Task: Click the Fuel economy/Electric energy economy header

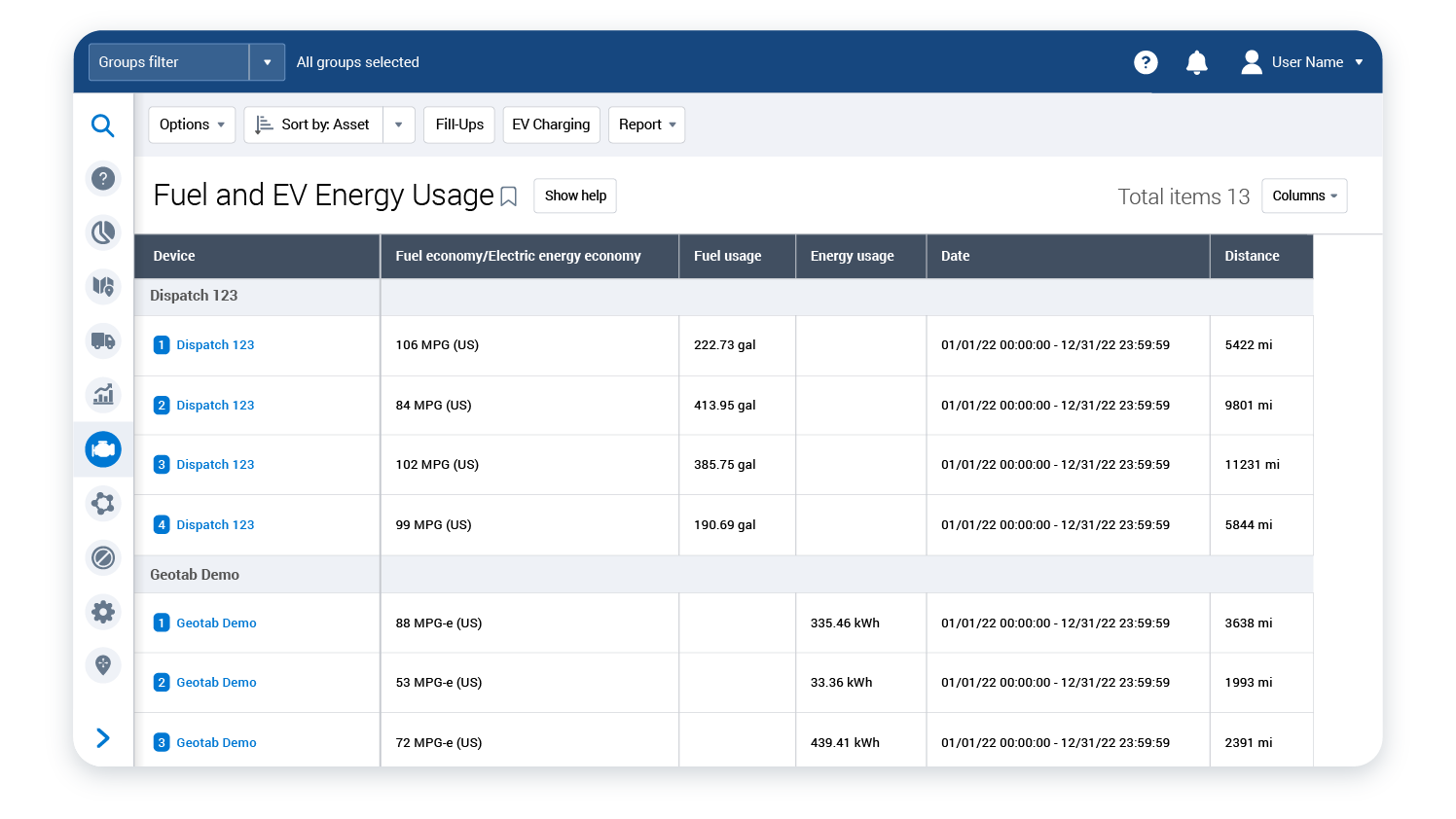Action: 529,256
